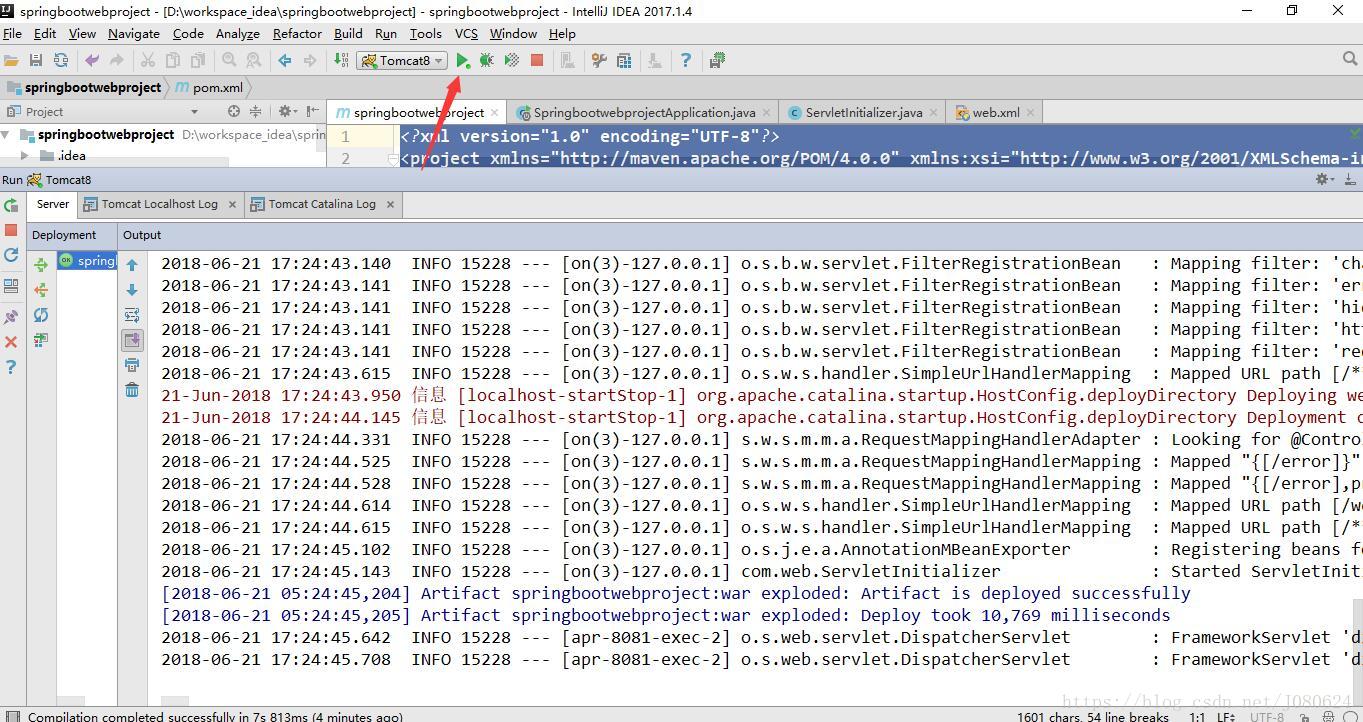Undeploy the artifact via the orange arrows icon
The image size is (1363, 722).
point(41,290)
